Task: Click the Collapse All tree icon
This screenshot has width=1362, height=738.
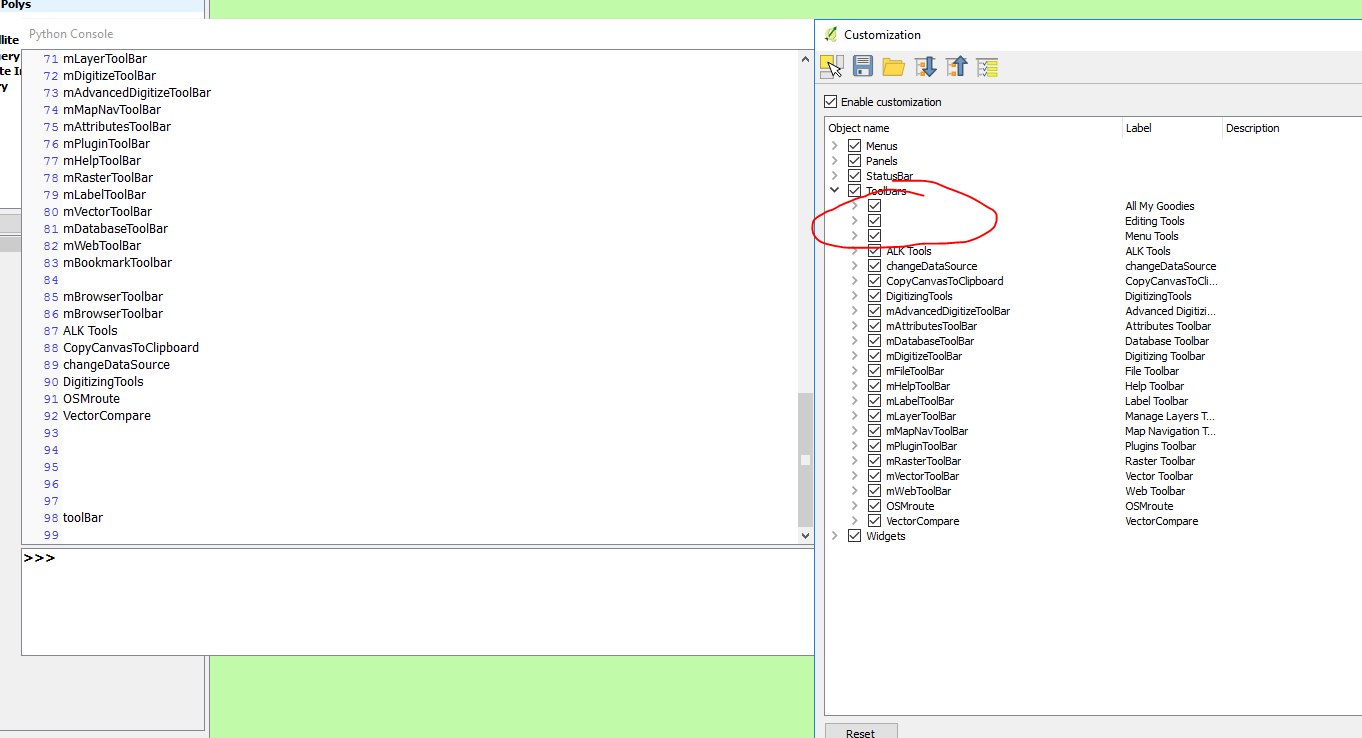Action: coord(956,66)
